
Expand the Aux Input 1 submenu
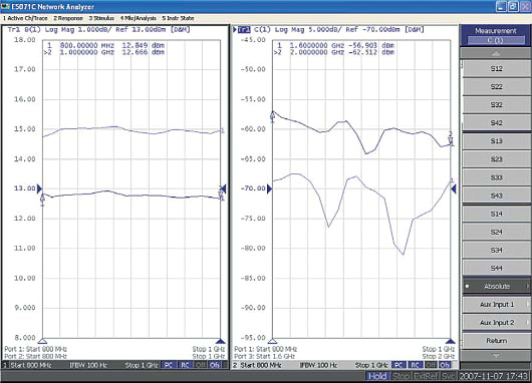point(496,305)
